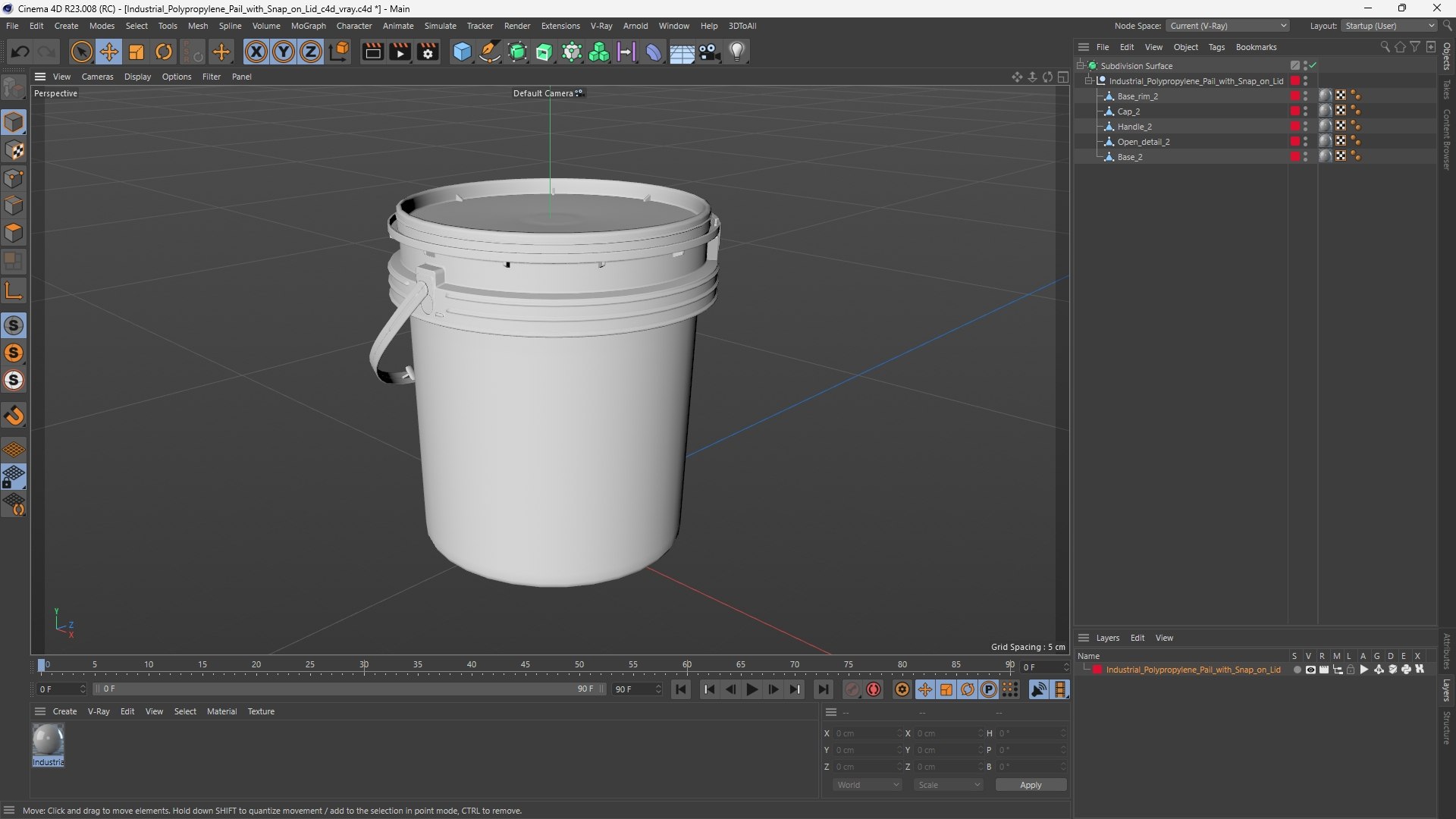Open the Scale dropdown in coordinates

pos(948,785)
